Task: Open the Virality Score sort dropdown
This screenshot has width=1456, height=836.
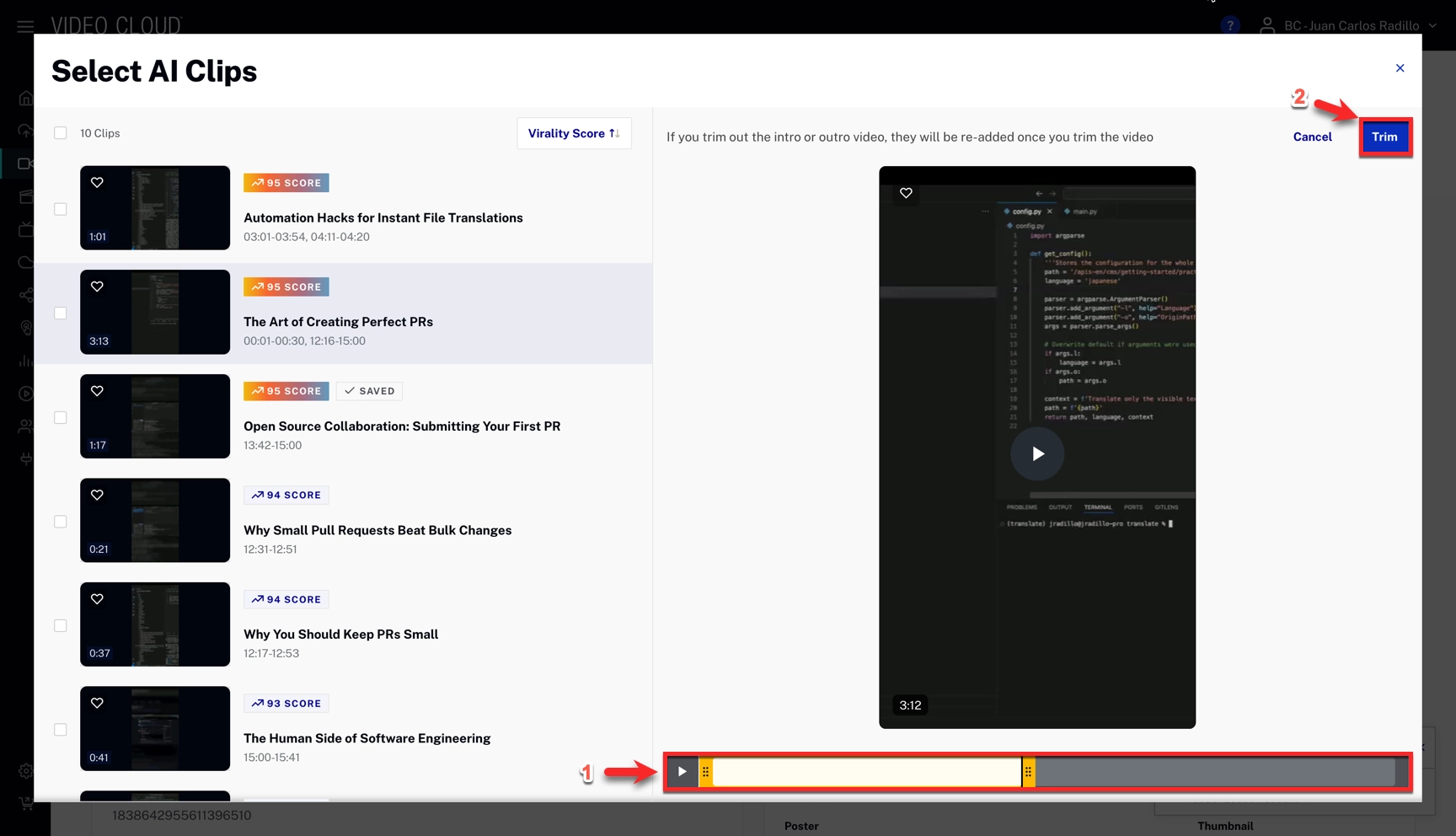Action: point(573,133)
